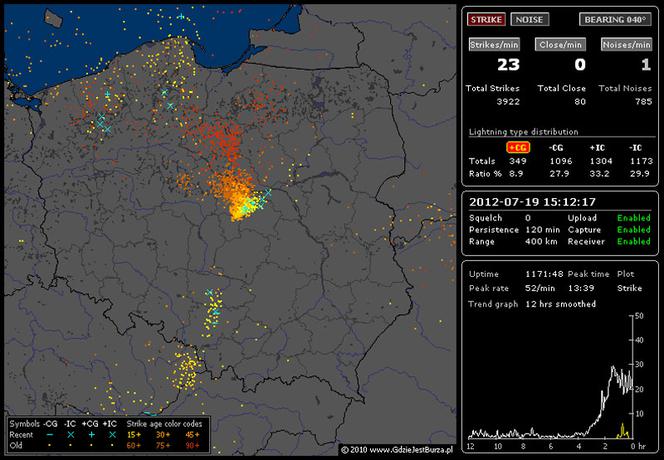
Task: Click the white trend graph peak line
Action: tap(613, 368)
